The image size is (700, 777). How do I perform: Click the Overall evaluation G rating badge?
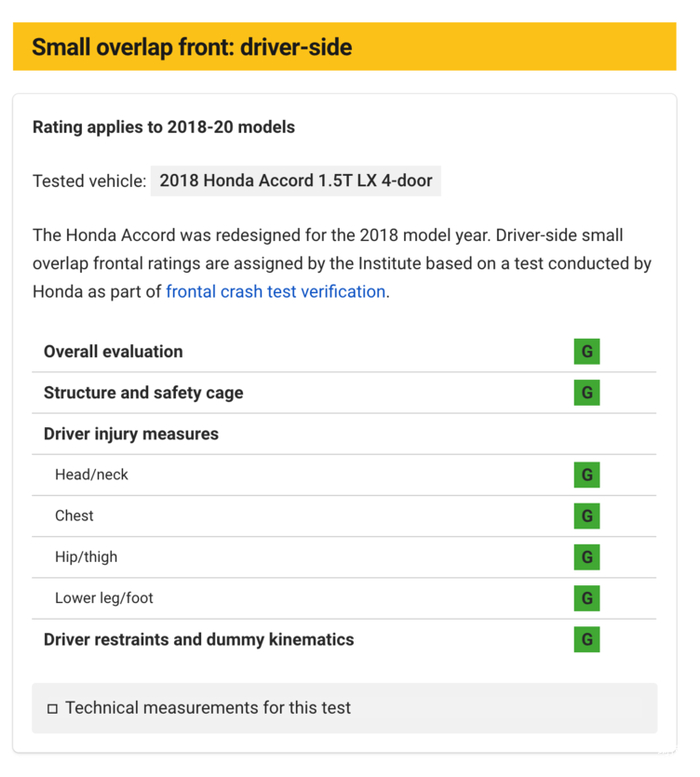tap(587, 352)
